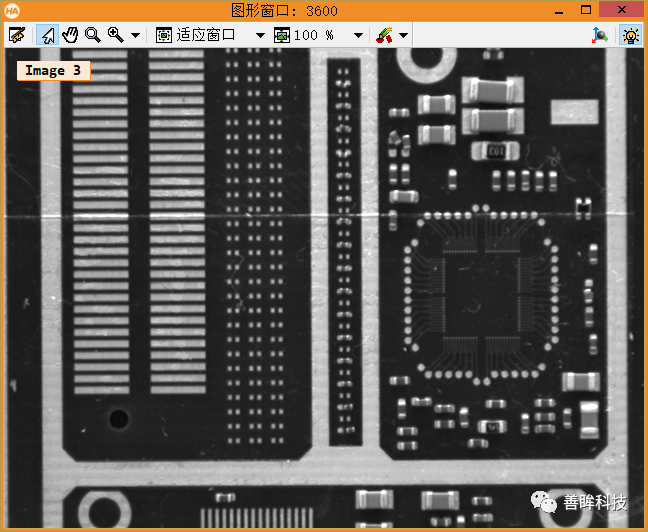Click the colored draw parameters icon
Screen dimensions: 648x532
pyautogui.click(x=384, y=35)
